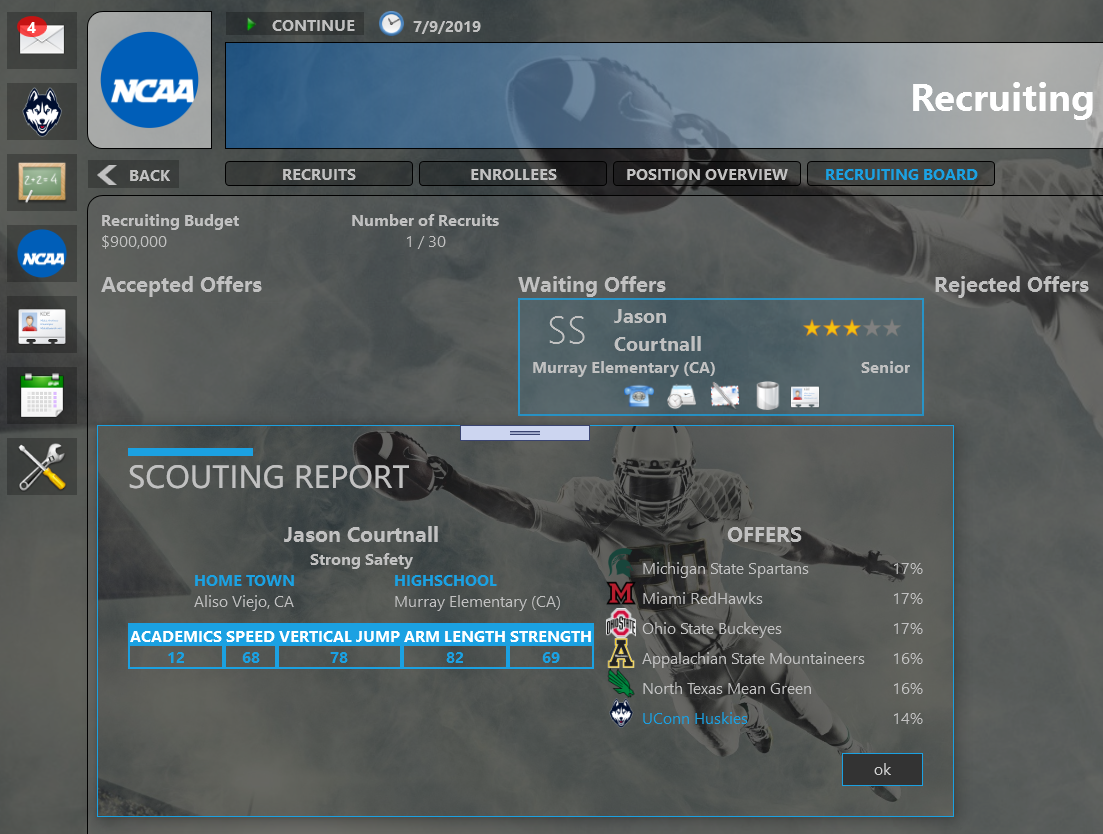Click the Recruiting Budget $900,000 value
The image size is (1103, 834).
(134, 241)
